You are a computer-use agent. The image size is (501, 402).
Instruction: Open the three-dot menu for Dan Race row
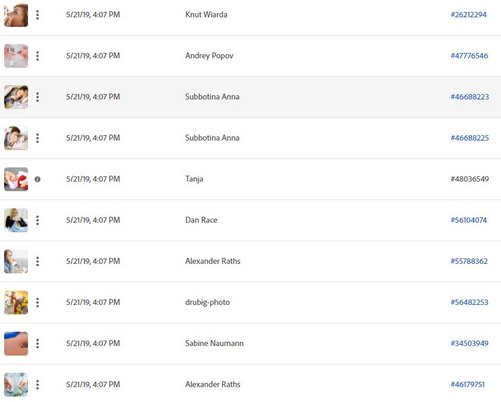coord(37,220)
